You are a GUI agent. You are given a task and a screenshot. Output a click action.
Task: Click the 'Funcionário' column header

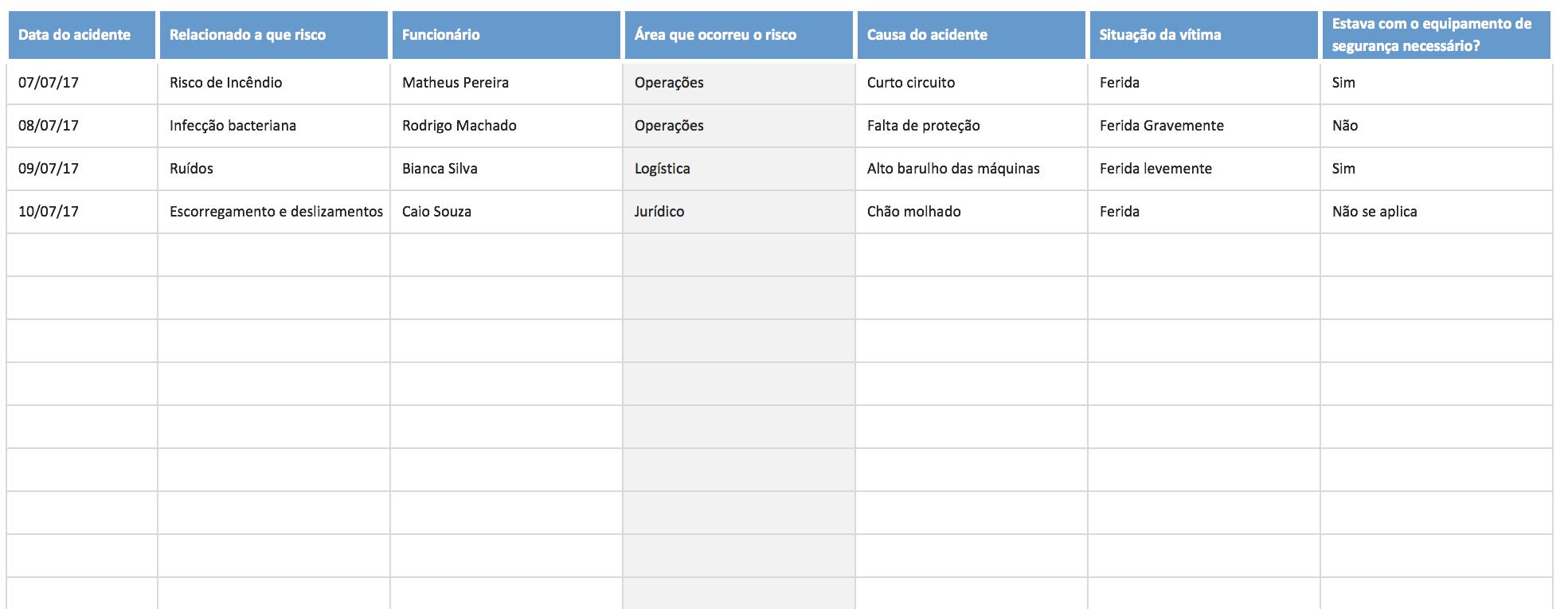(506, 35)
